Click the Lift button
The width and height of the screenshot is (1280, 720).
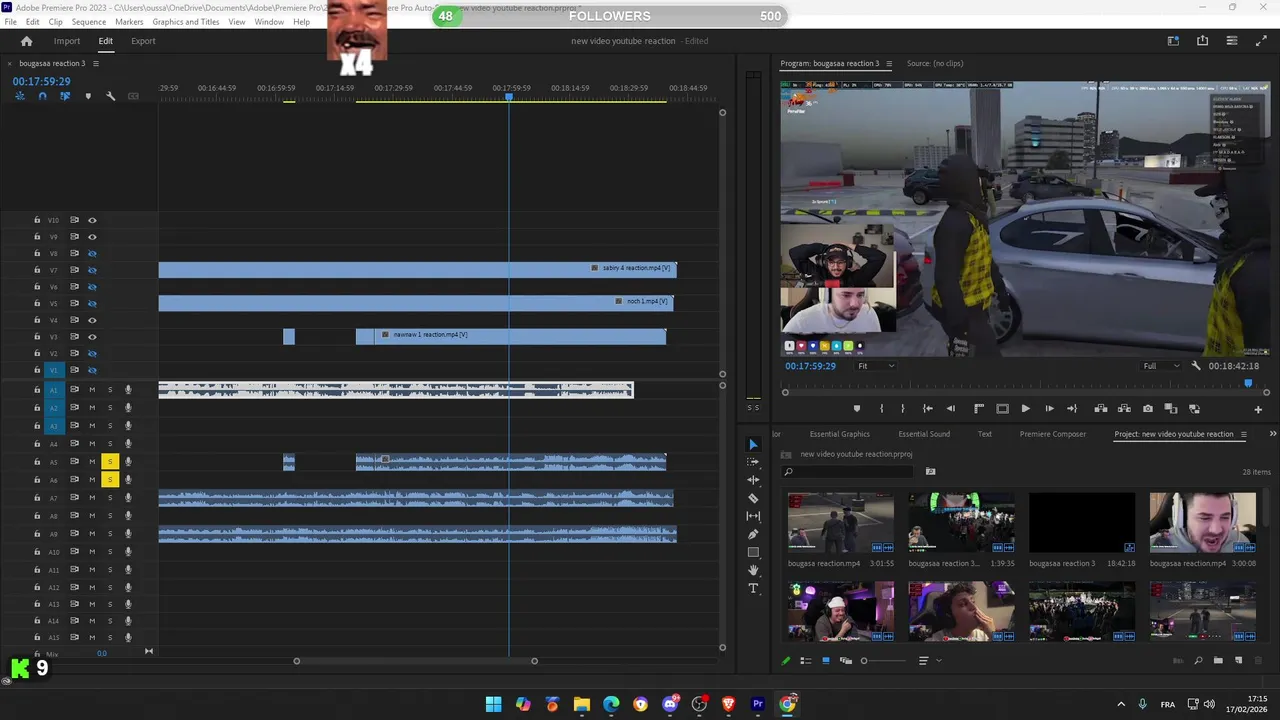(x=1101, y=409)
